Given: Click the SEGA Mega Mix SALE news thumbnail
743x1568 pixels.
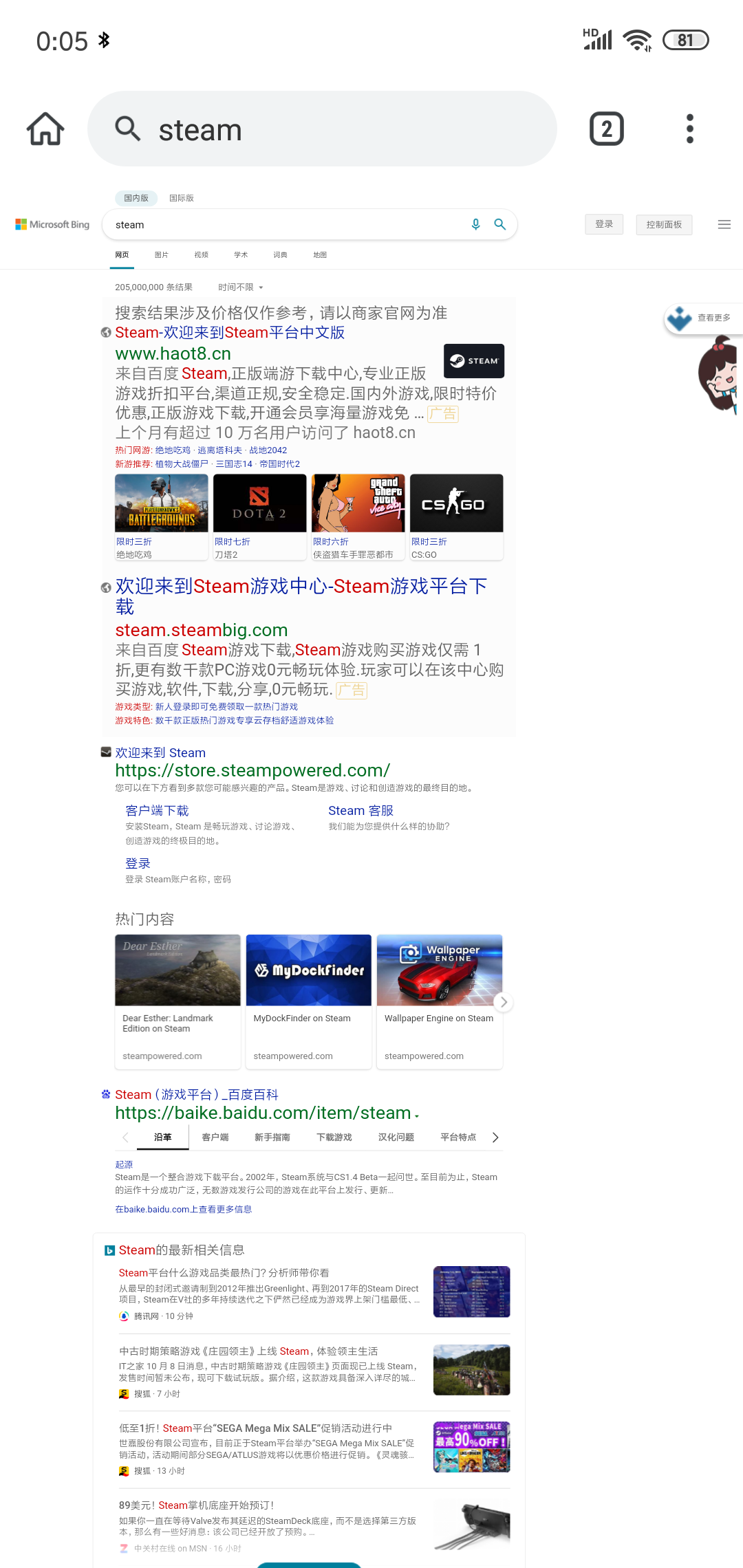Looking at the screenshot, I should pos(472,1447).
